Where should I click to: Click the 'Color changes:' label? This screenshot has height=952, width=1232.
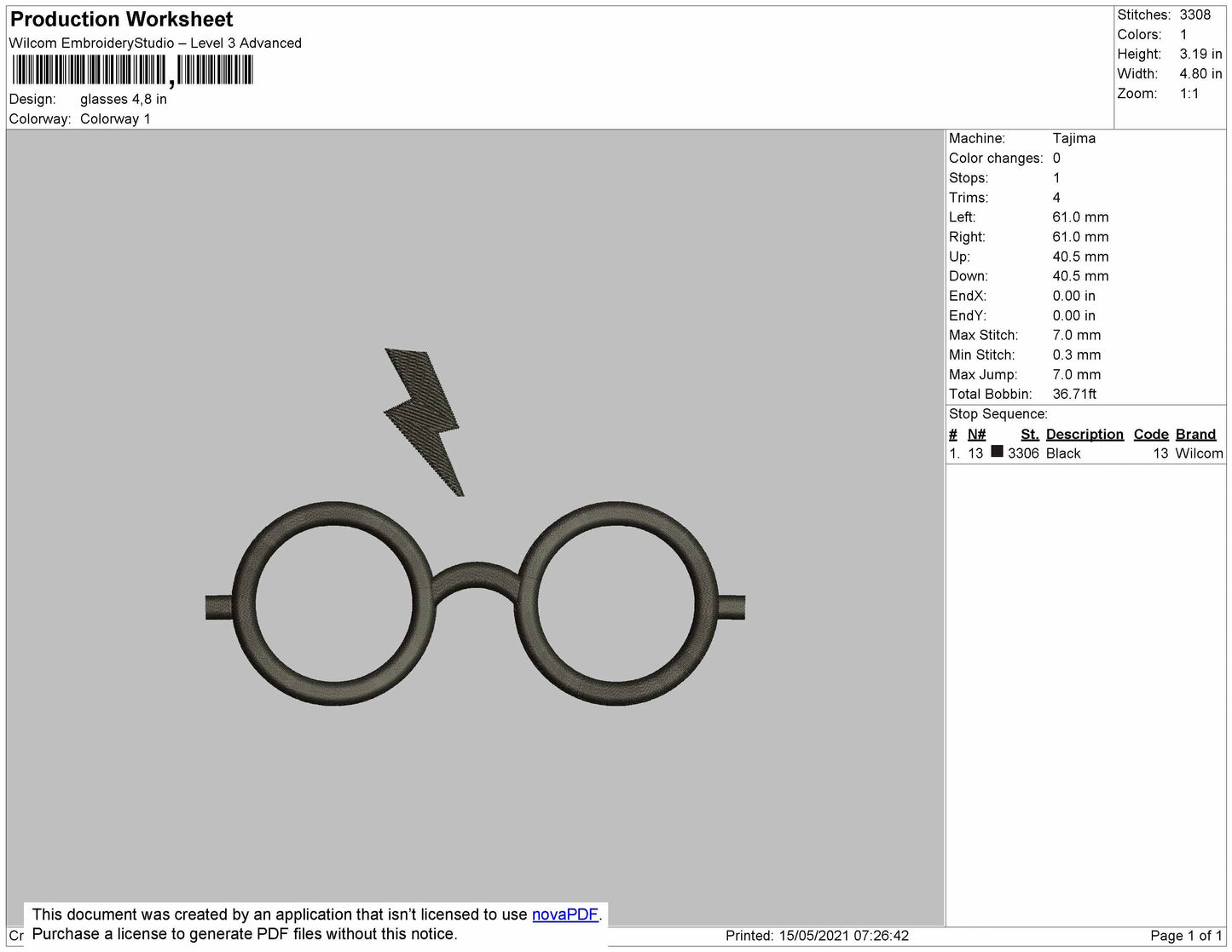click(996, 158)
